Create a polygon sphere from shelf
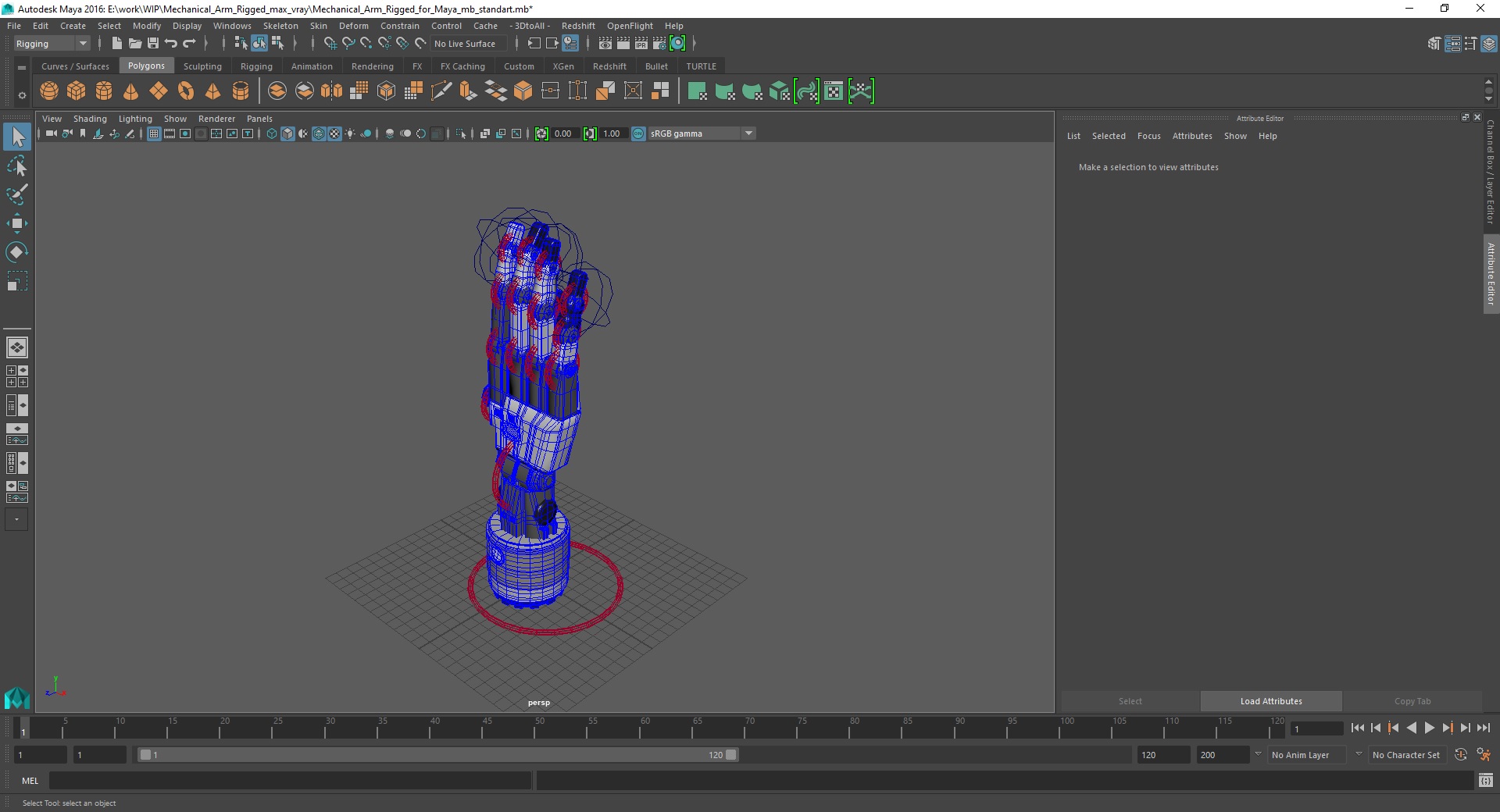Viewport: 1500px width, 812px height. 49,91
